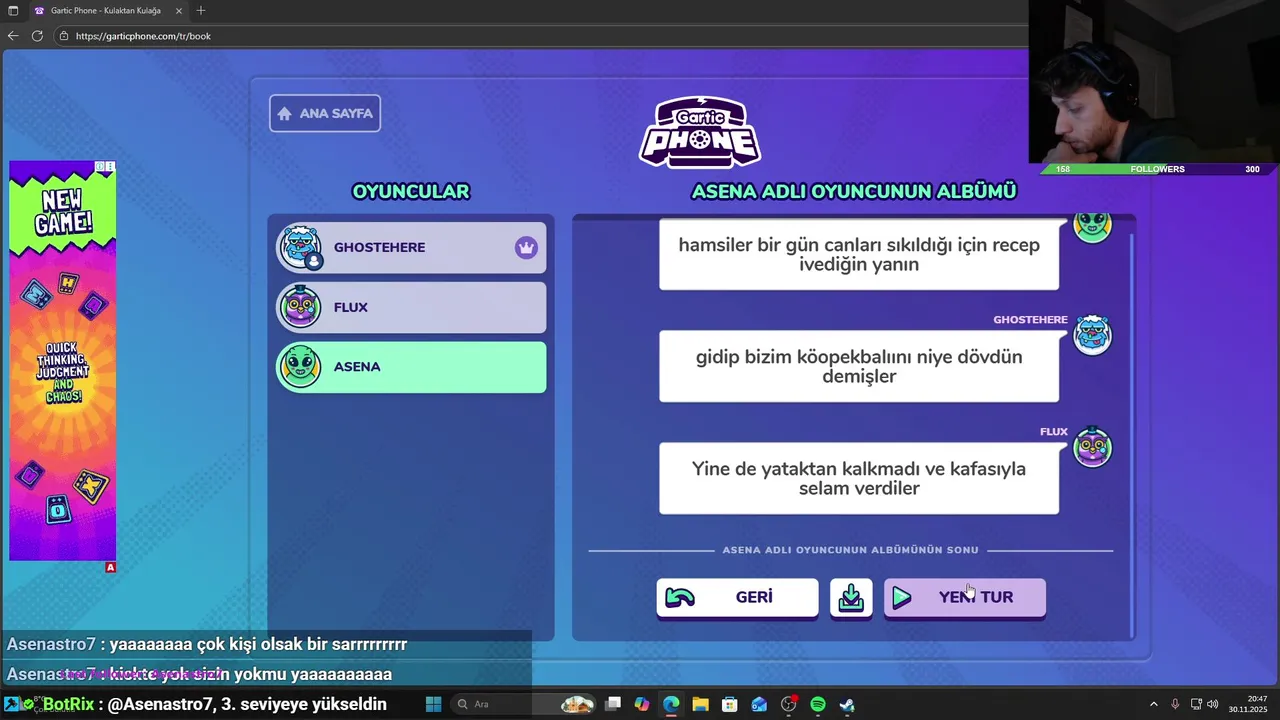Open the OBS Studio icon in the taskbar
This screenshot has height=720, width=1280.
[x=789, y=704]
